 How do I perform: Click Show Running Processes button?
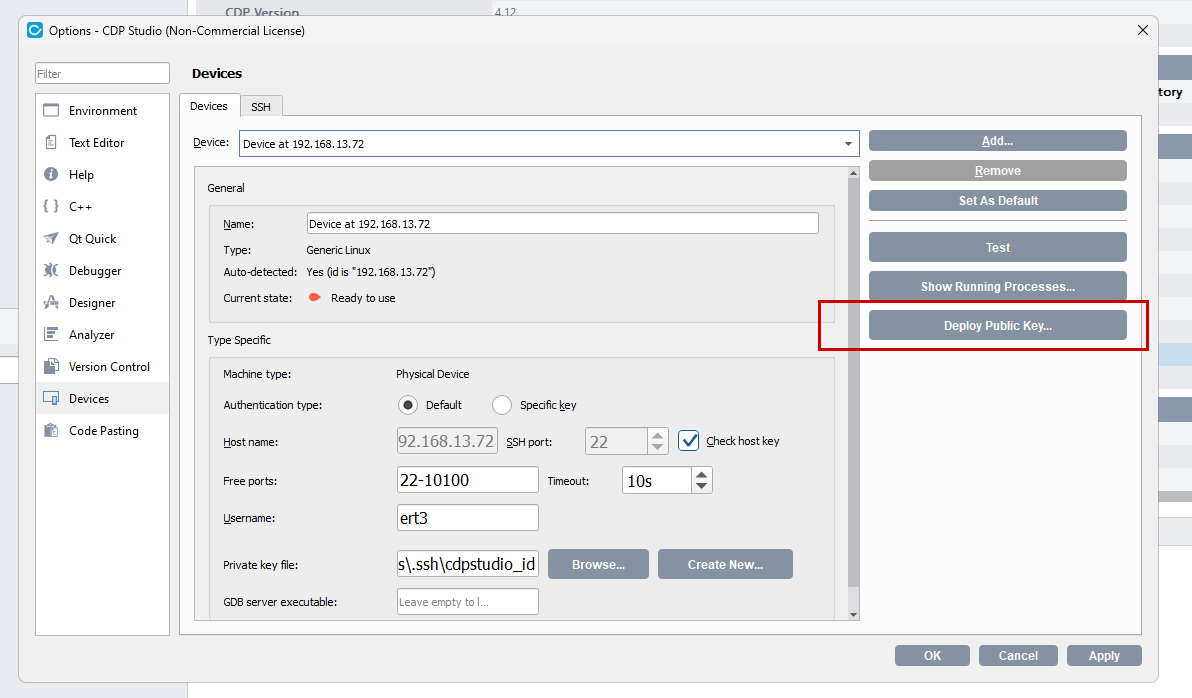(x=997, y=287)
